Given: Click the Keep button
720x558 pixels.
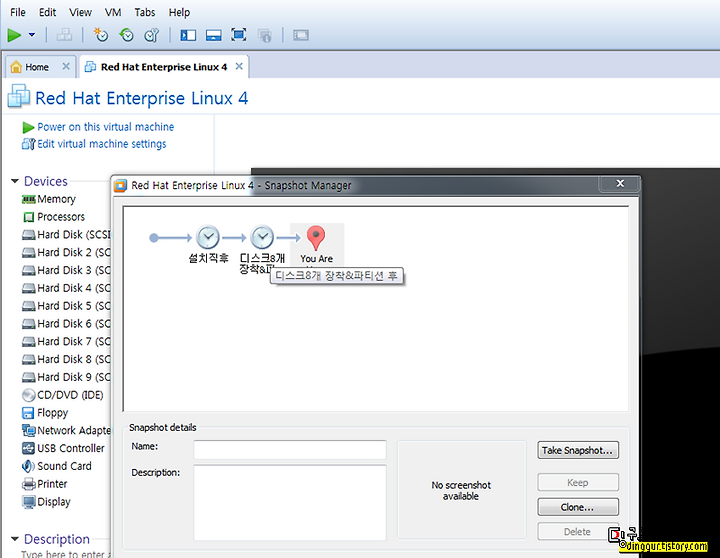Looking at the screenshot, I should point(578,482).
